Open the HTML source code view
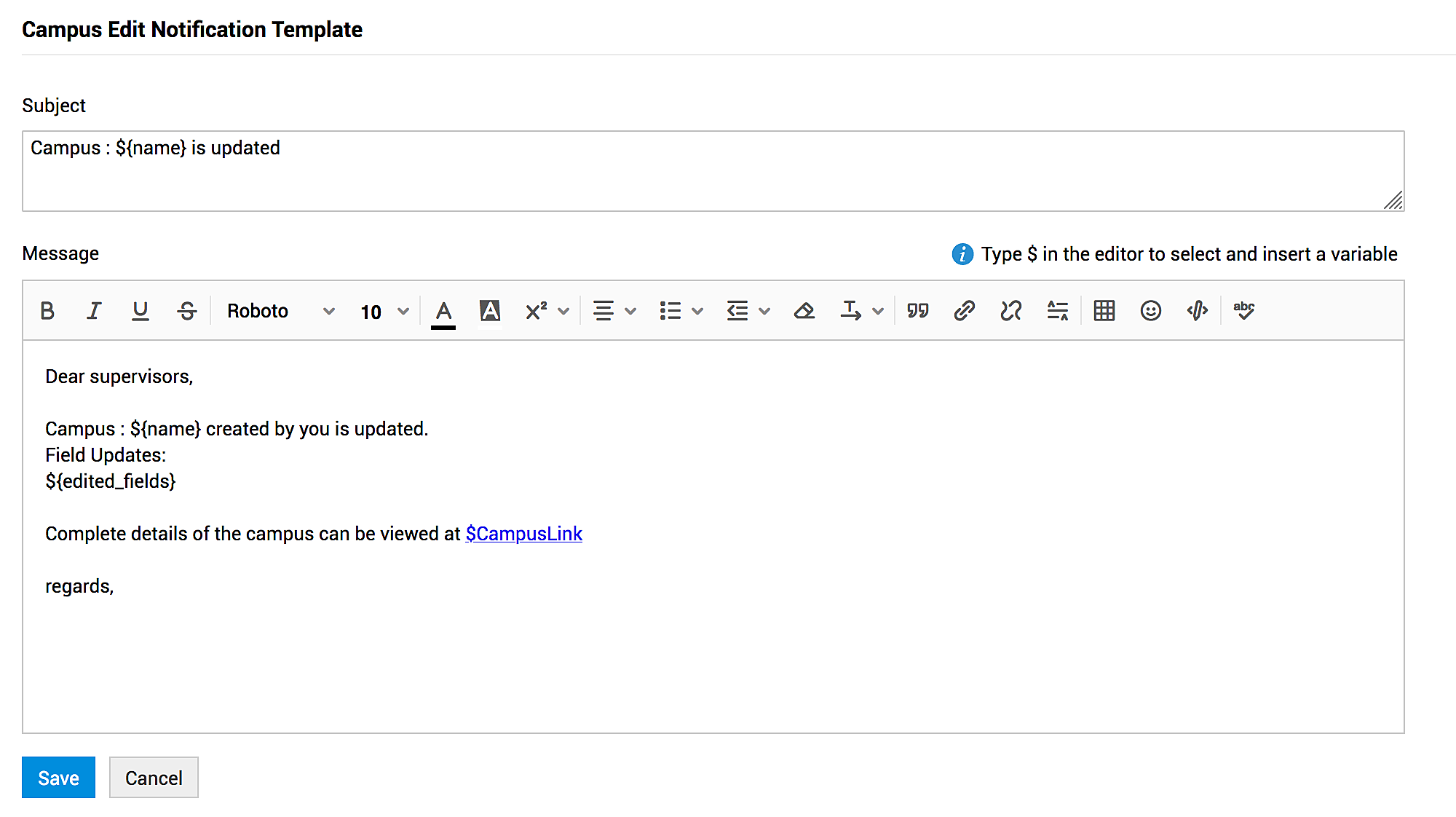The height and width of the screenshot is (817, 1456). tap(1198, 311)
